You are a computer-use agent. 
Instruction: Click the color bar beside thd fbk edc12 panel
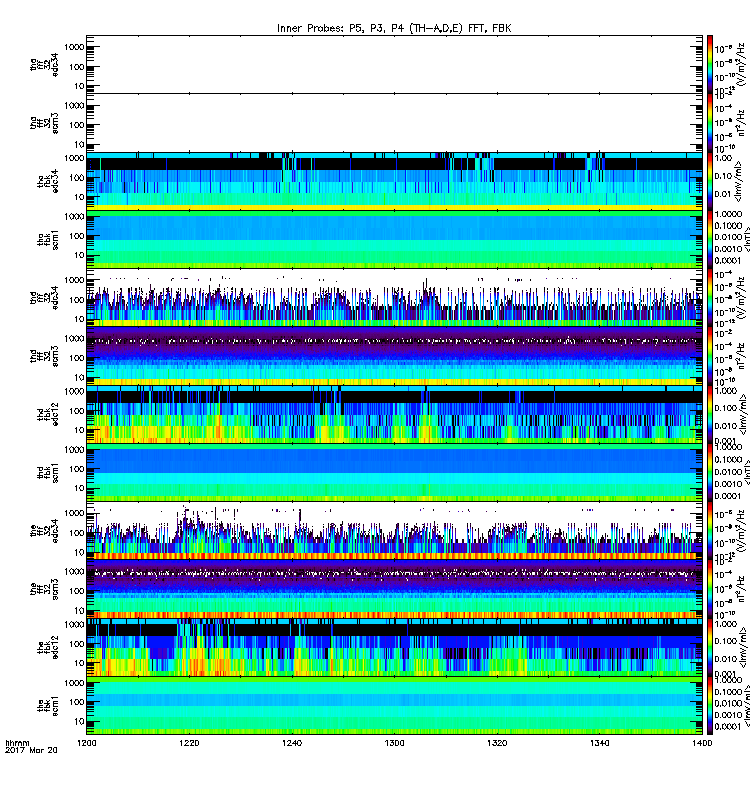click(x=710, y=414)
